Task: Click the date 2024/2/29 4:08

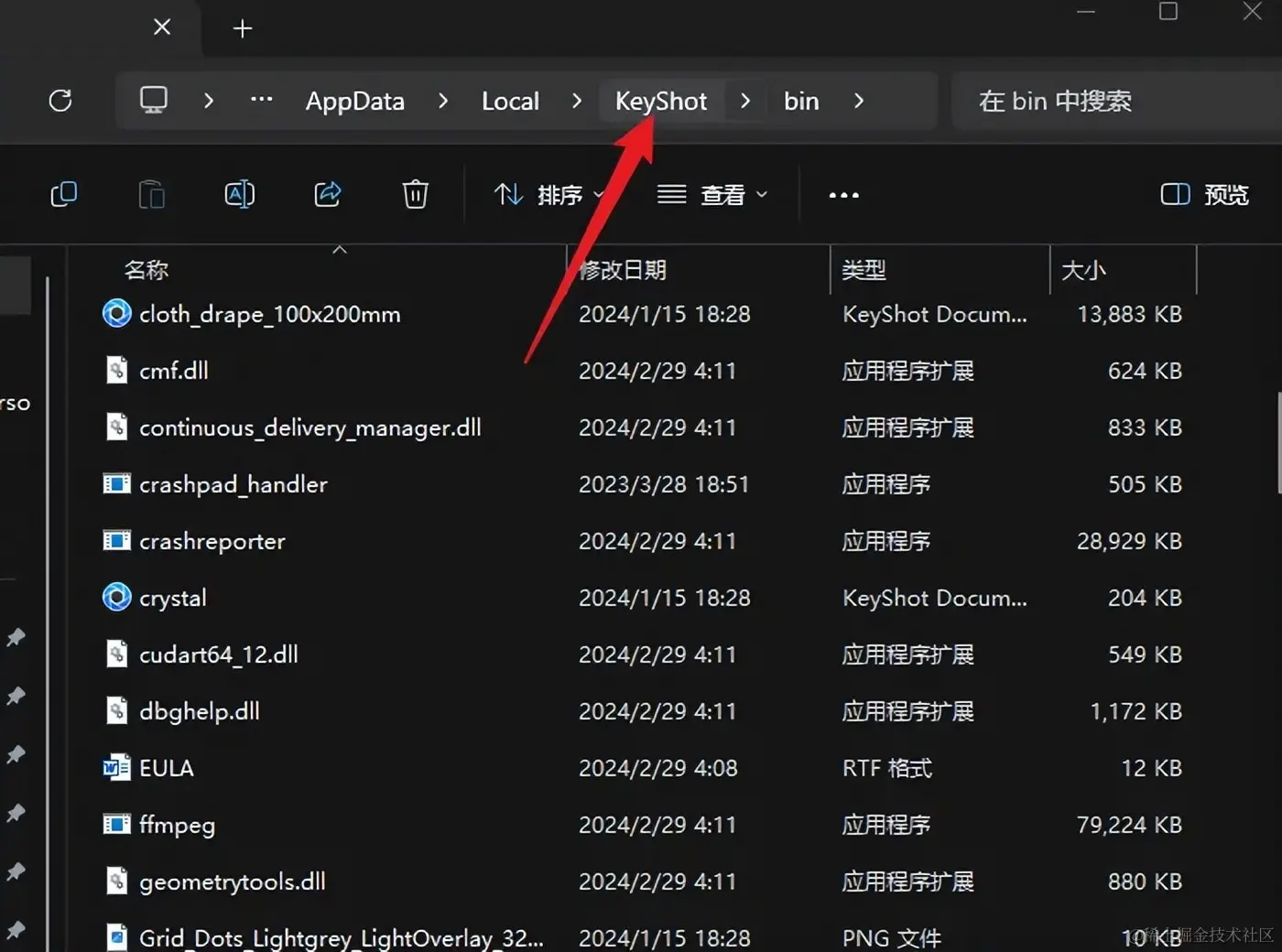Action: coord(657,768)
